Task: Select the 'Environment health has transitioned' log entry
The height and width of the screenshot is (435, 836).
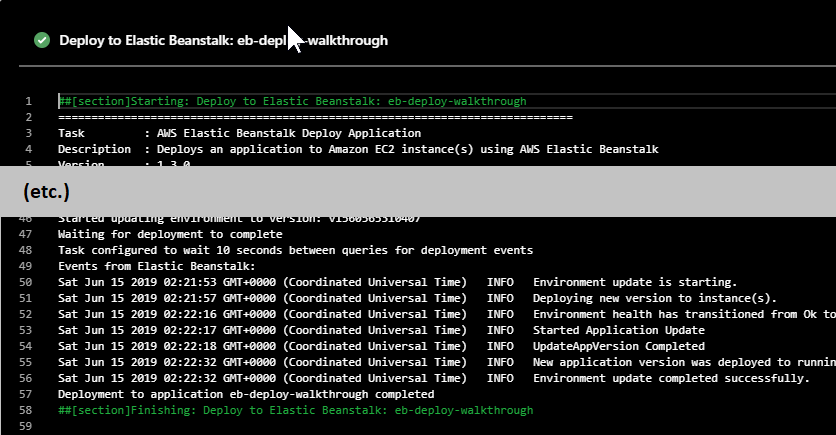Action: point(683,314)
